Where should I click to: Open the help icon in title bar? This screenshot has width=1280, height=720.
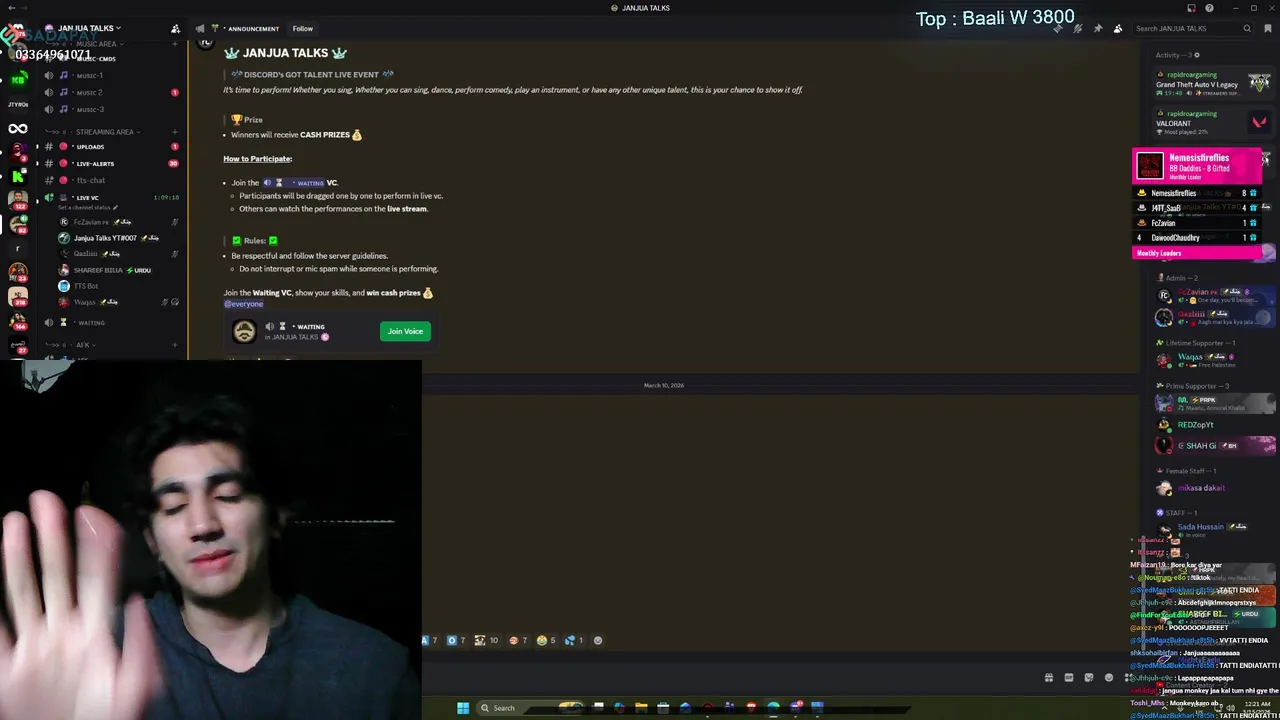tap(1209, 8)
